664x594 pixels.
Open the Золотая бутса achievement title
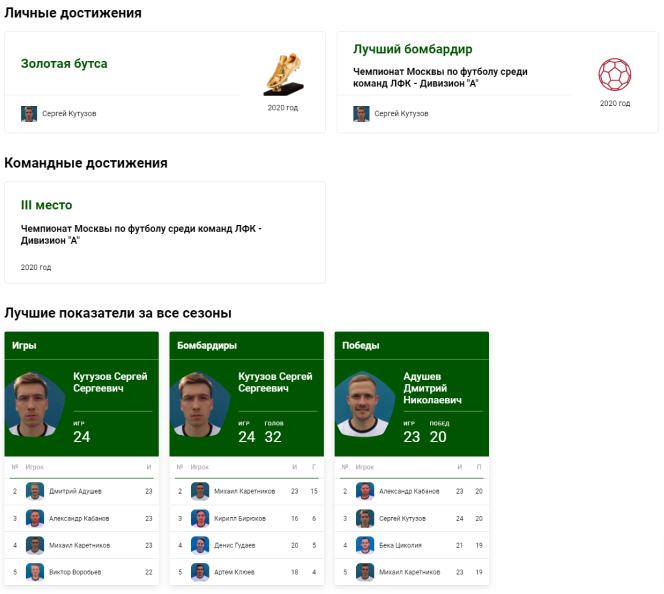click(x=64, y=64)
